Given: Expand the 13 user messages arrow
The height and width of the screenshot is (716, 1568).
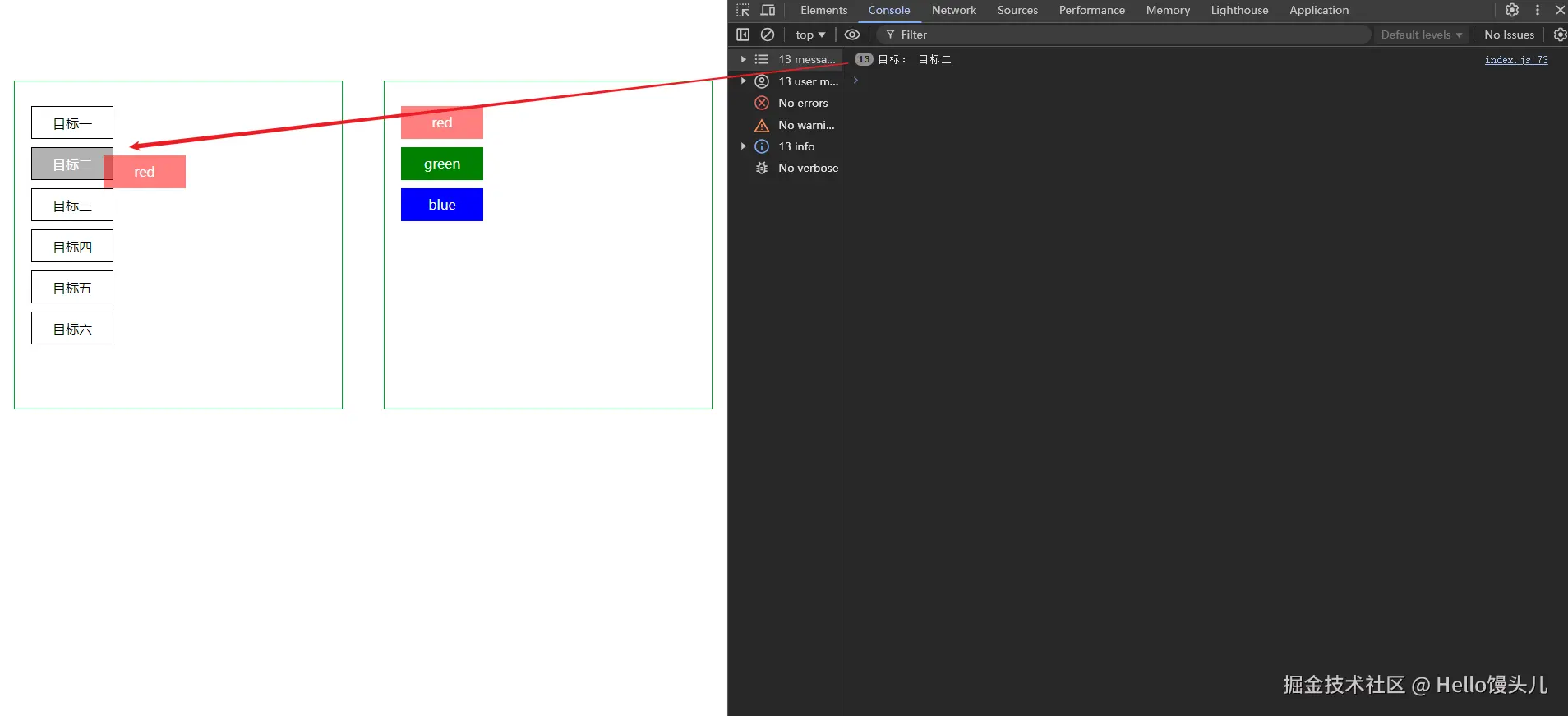Looking at the screenshot, I should click(743, 81).
